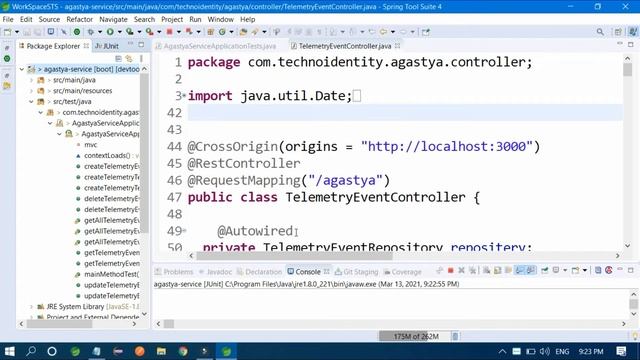
Task: Click the green Boot Dashboard icon
Action: pyautogui.click(x=77, y=32)
